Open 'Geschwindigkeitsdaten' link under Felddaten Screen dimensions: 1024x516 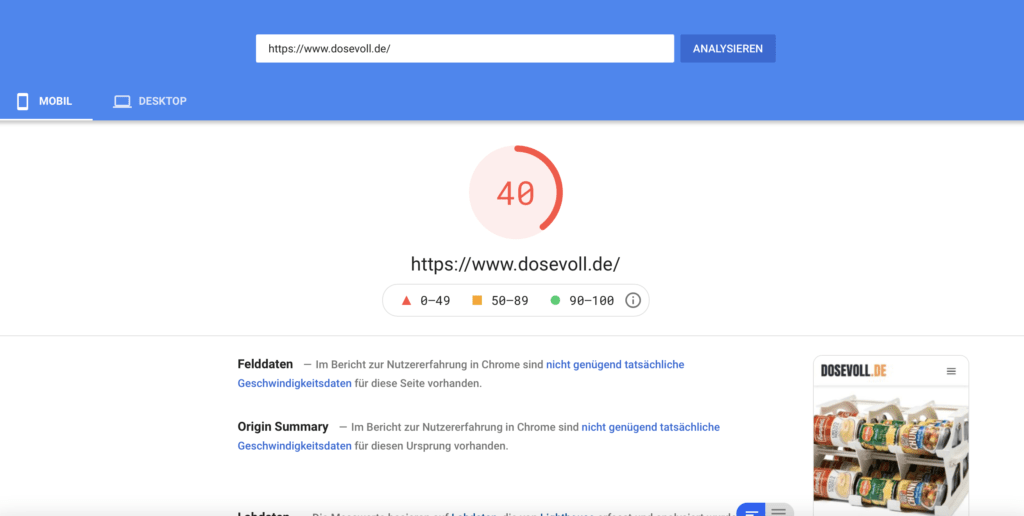click(x=295, y=383)
